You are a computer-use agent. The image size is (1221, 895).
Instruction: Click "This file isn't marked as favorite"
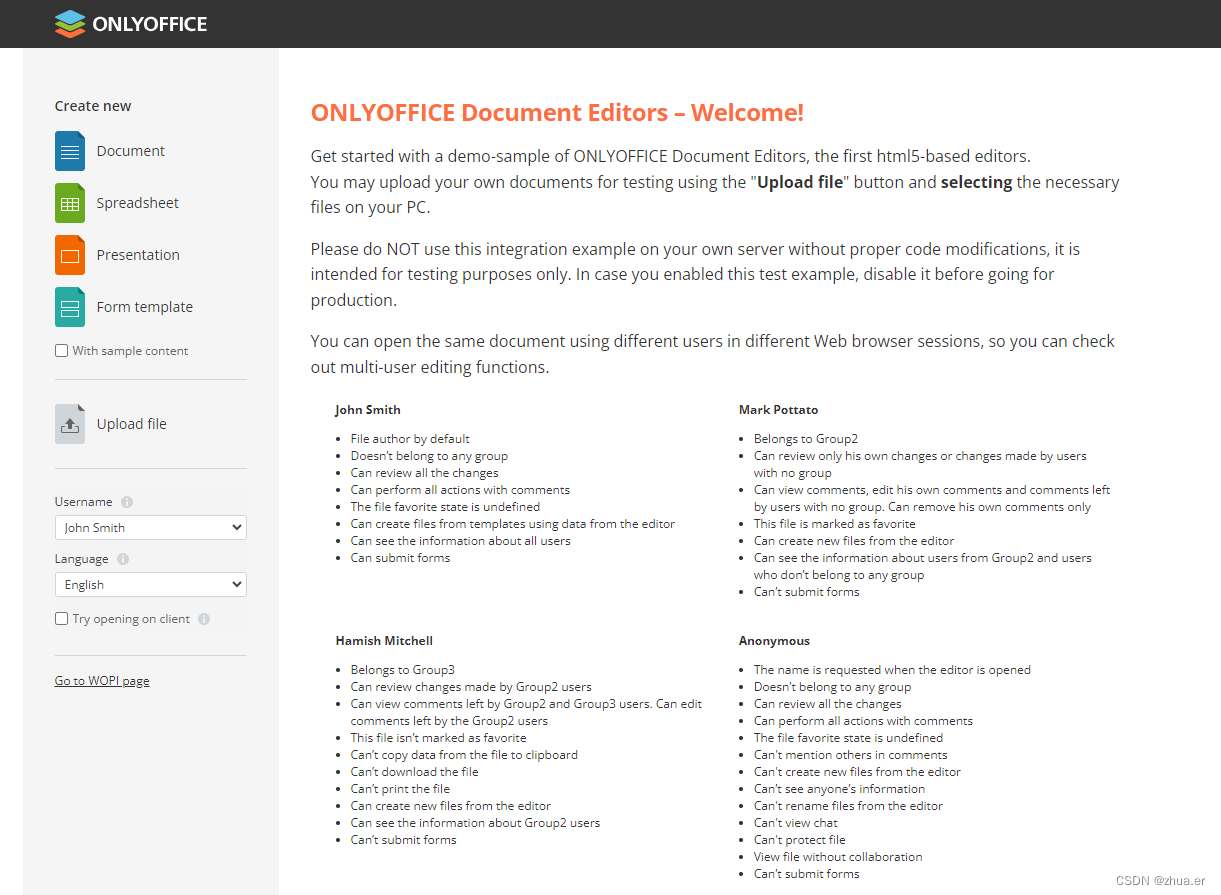point(438,738)
